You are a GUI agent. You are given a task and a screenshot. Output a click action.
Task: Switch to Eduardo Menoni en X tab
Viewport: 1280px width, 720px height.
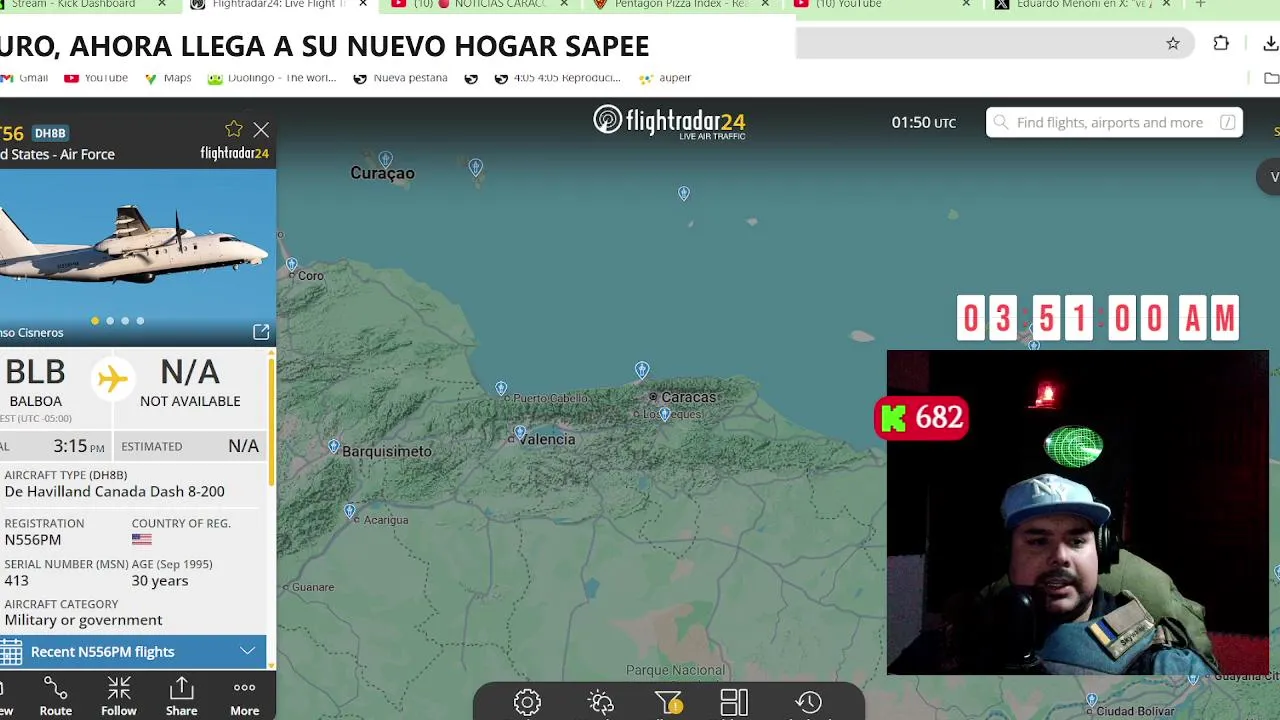(1084, 5)
